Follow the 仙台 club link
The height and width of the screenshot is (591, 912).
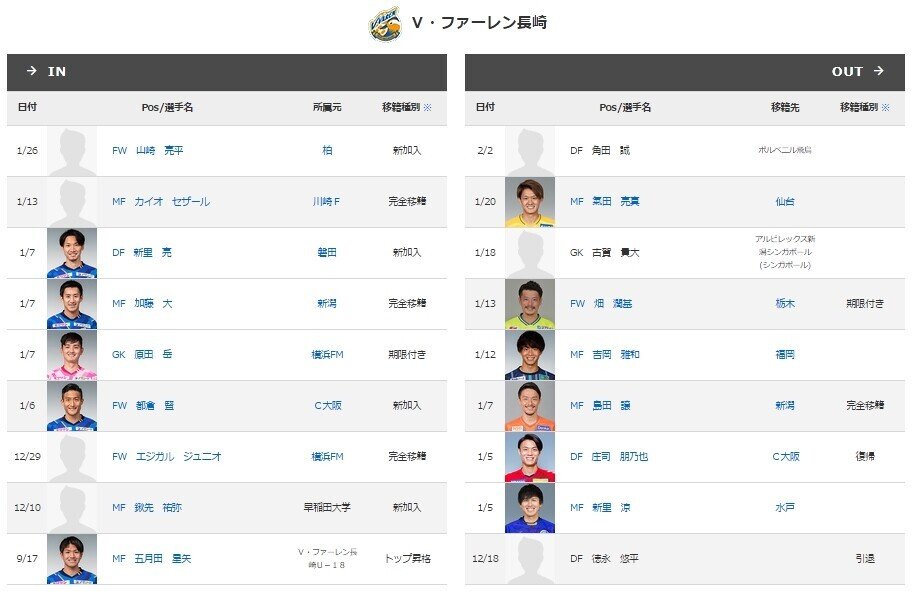785,201
